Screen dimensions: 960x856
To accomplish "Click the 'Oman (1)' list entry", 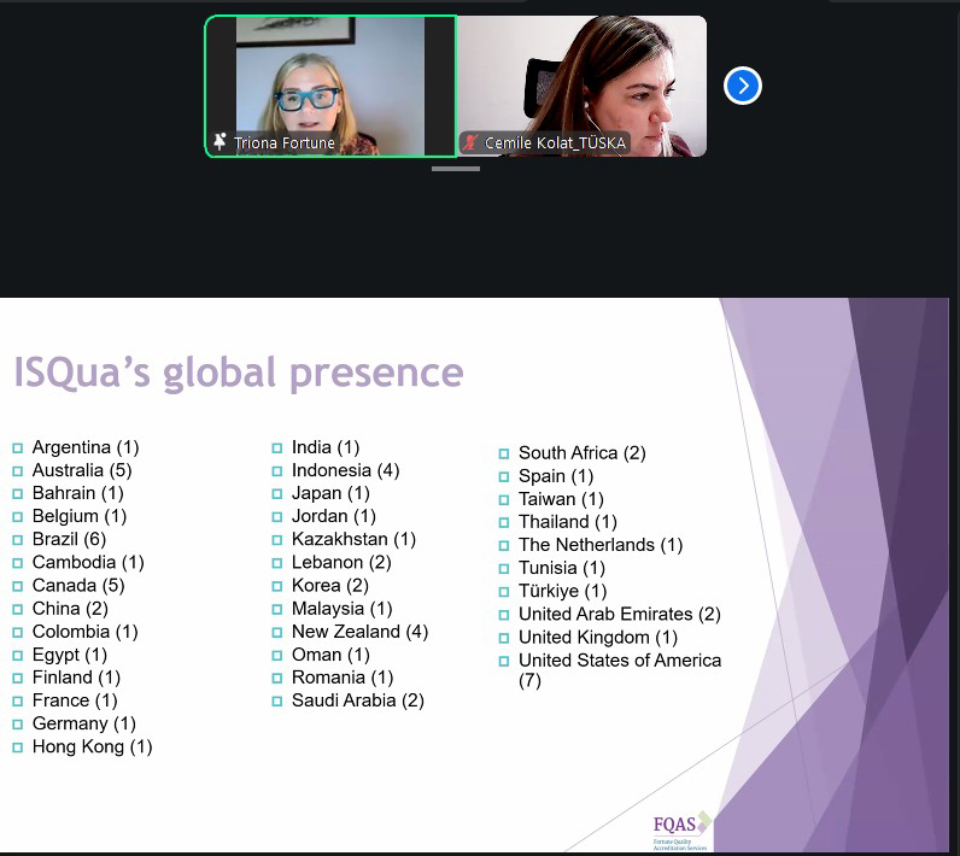I will click(331, 655).
